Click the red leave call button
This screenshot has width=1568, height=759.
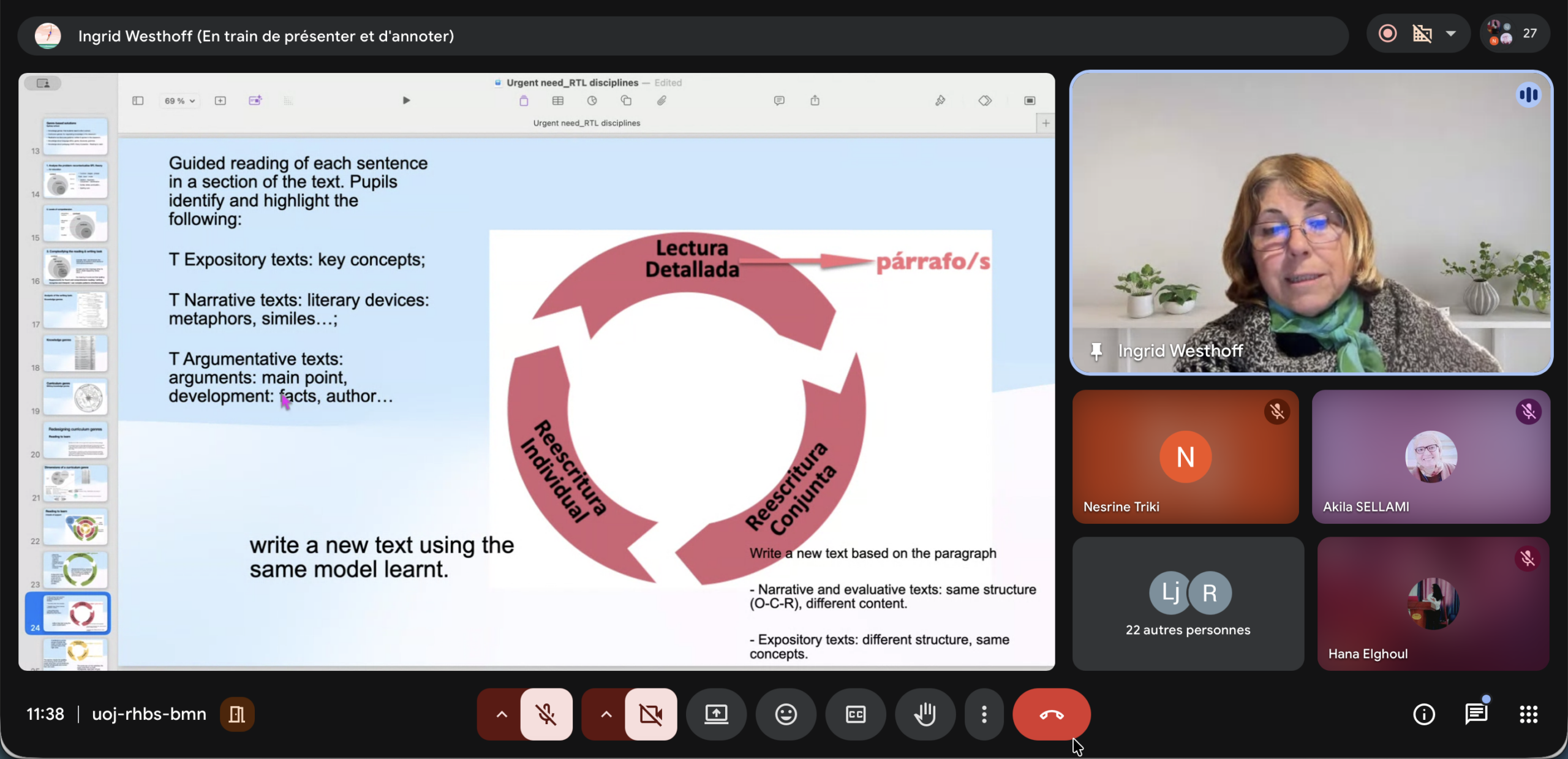(x=1051, y=714)
